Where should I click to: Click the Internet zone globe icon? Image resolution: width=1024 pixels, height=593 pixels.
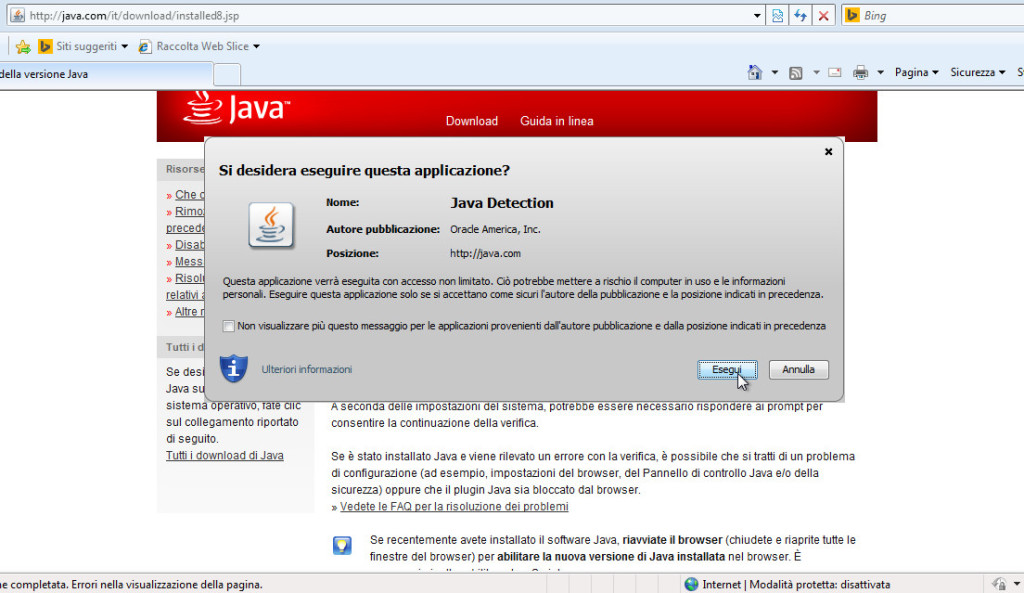click(x=691, y=585)
